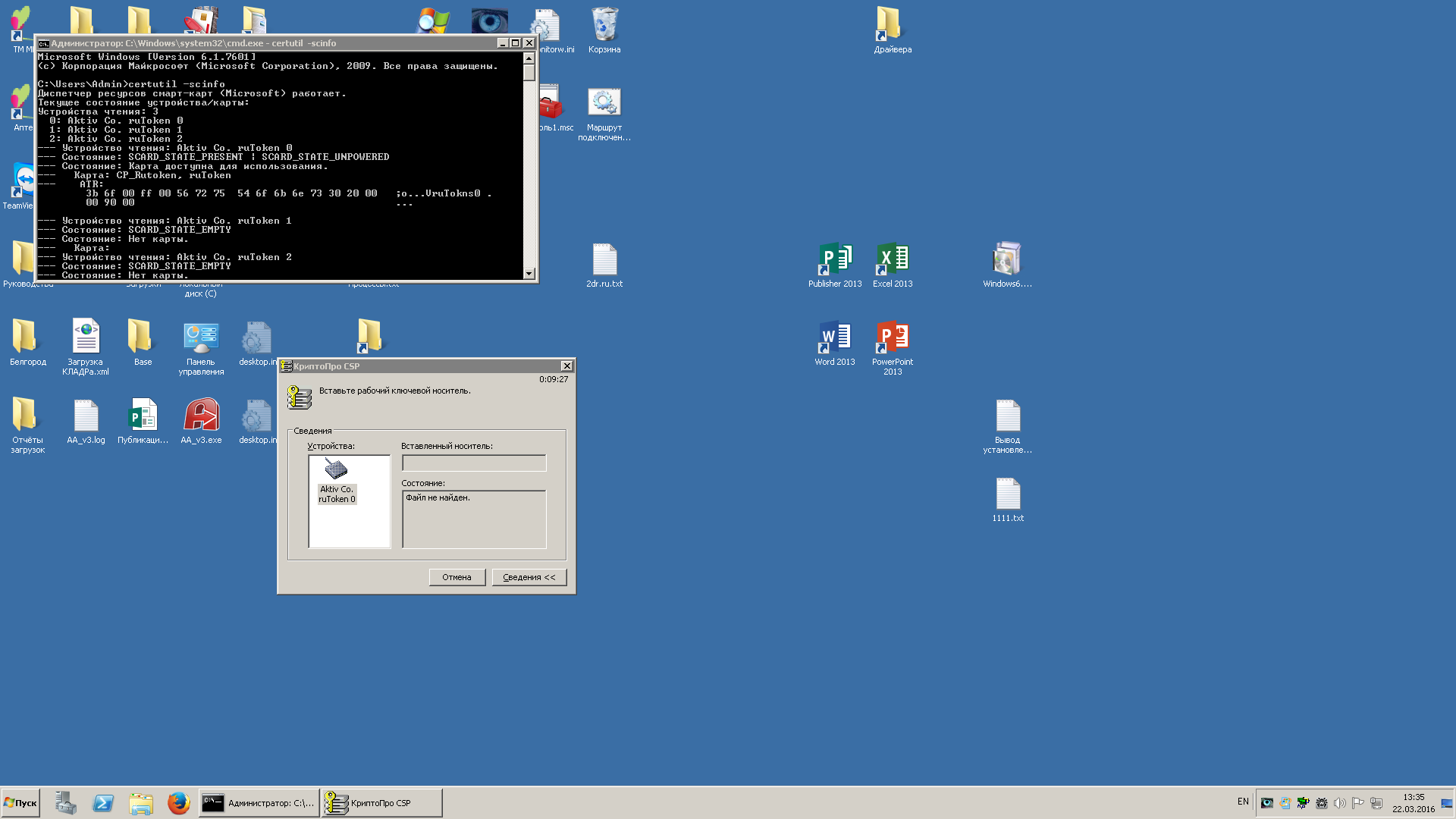
Task: Click the EN language indicator
Action: pos(1242,802)
